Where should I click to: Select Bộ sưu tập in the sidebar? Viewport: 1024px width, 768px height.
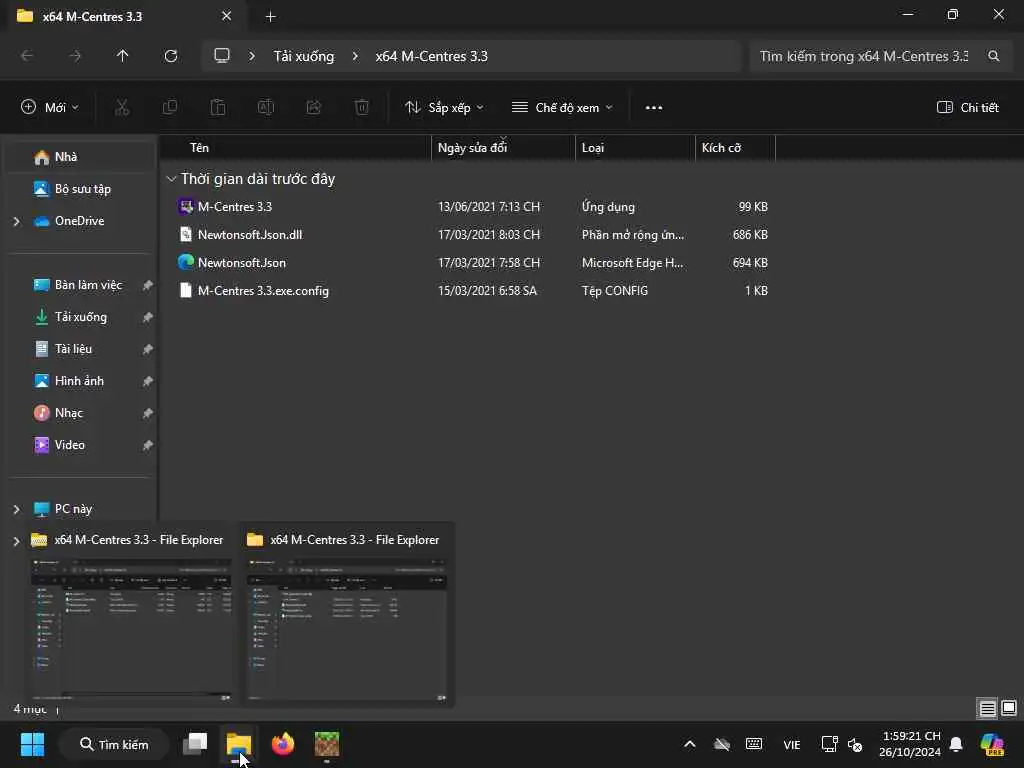[81, 189]
